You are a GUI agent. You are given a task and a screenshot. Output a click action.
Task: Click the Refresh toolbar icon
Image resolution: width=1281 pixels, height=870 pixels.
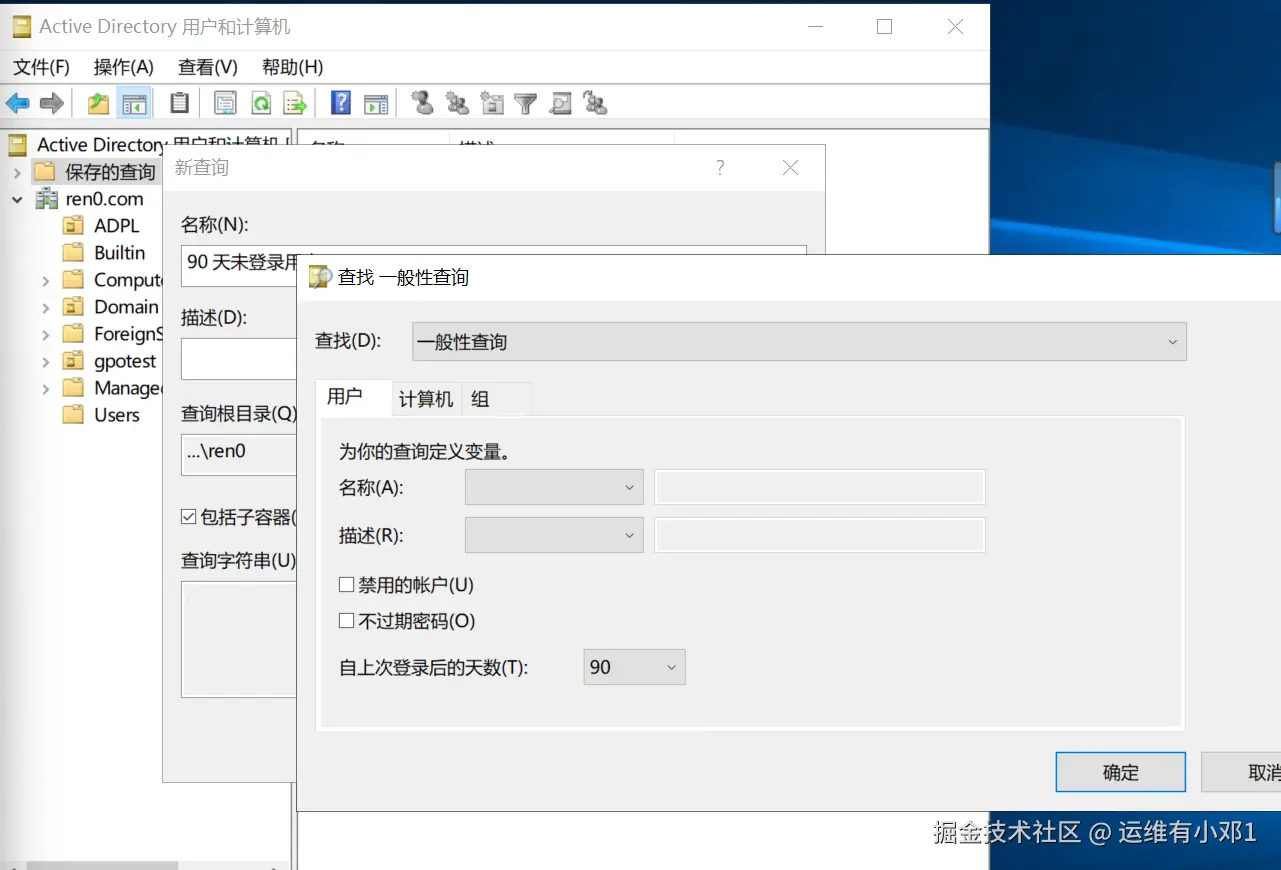coord(260,103)
